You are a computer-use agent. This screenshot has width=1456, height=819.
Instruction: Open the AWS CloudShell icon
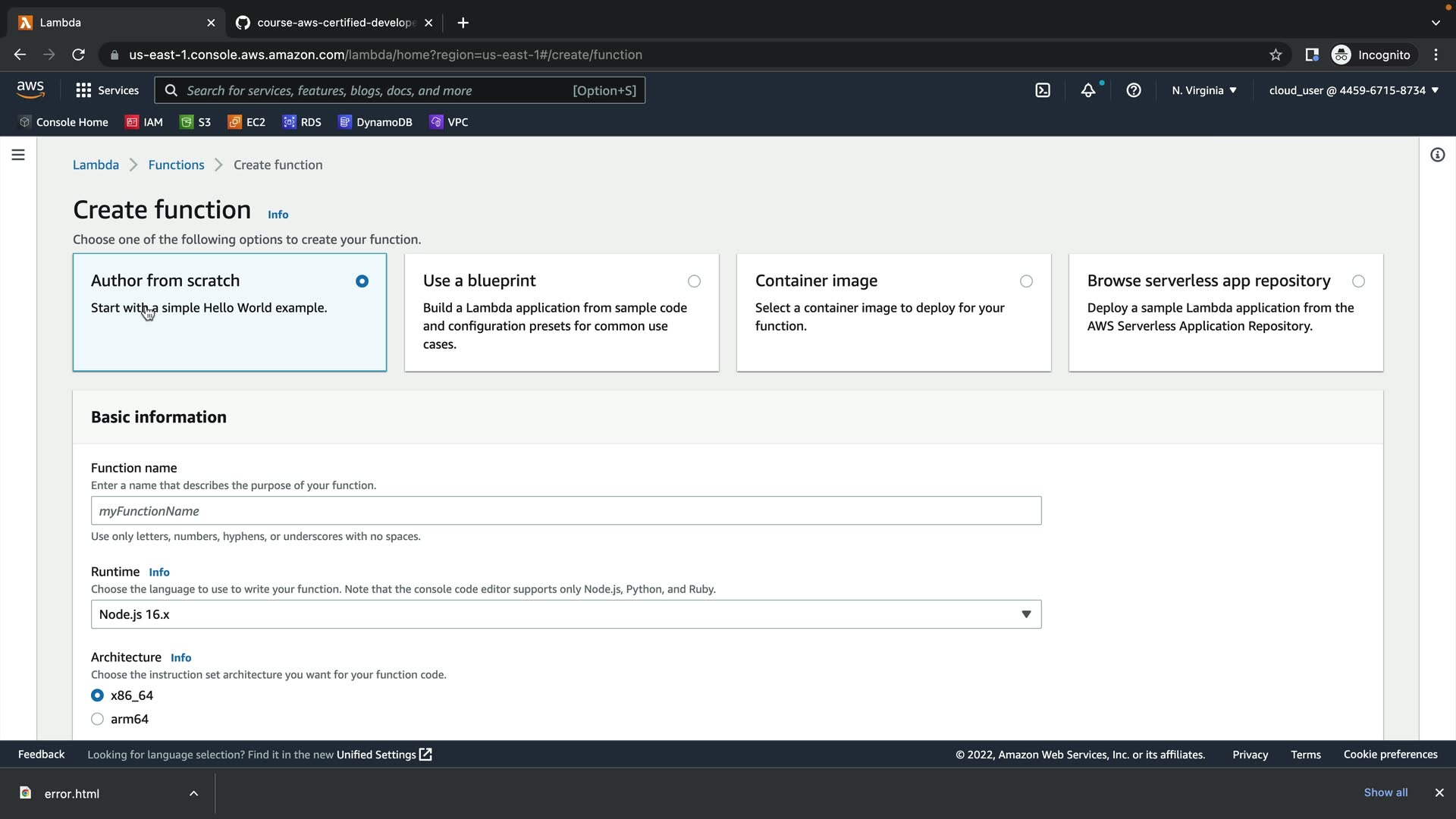click(x=1043, y=90)
